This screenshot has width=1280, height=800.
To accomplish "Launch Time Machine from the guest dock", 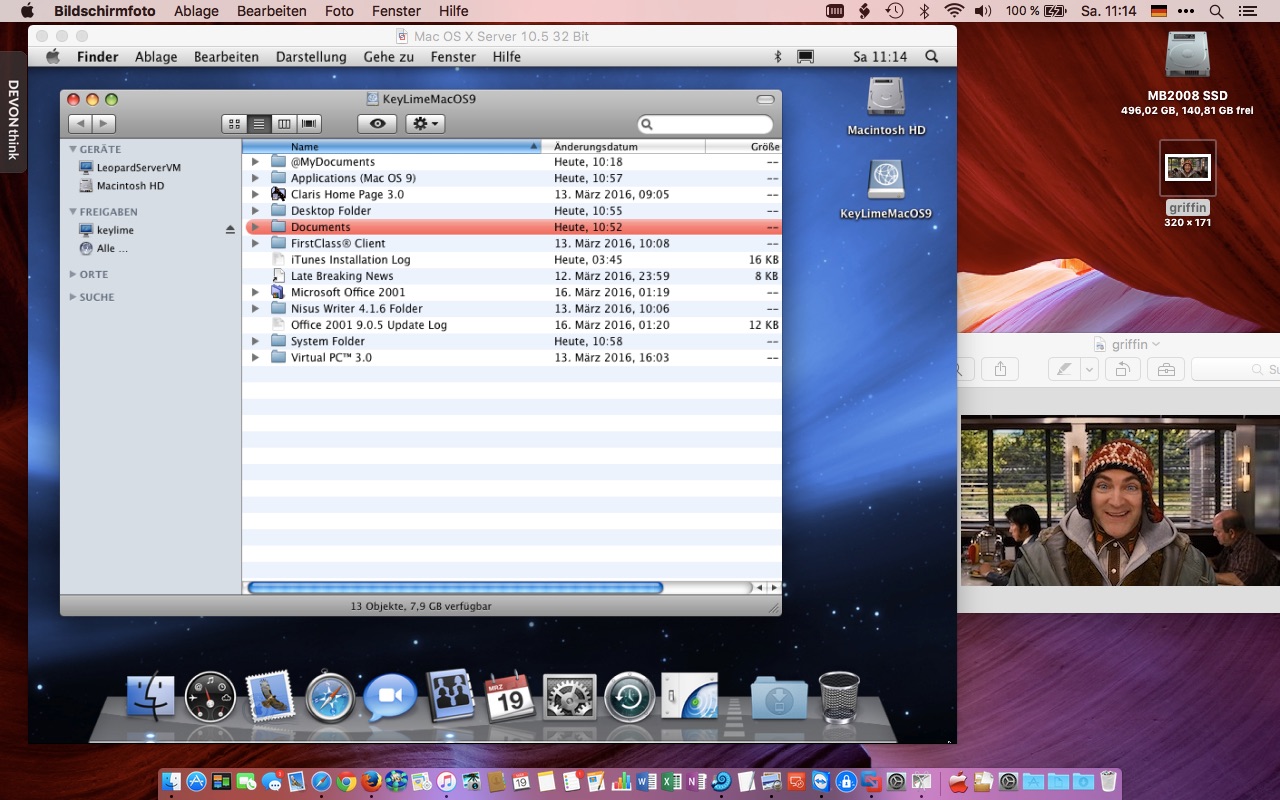I will pos(630,696).
